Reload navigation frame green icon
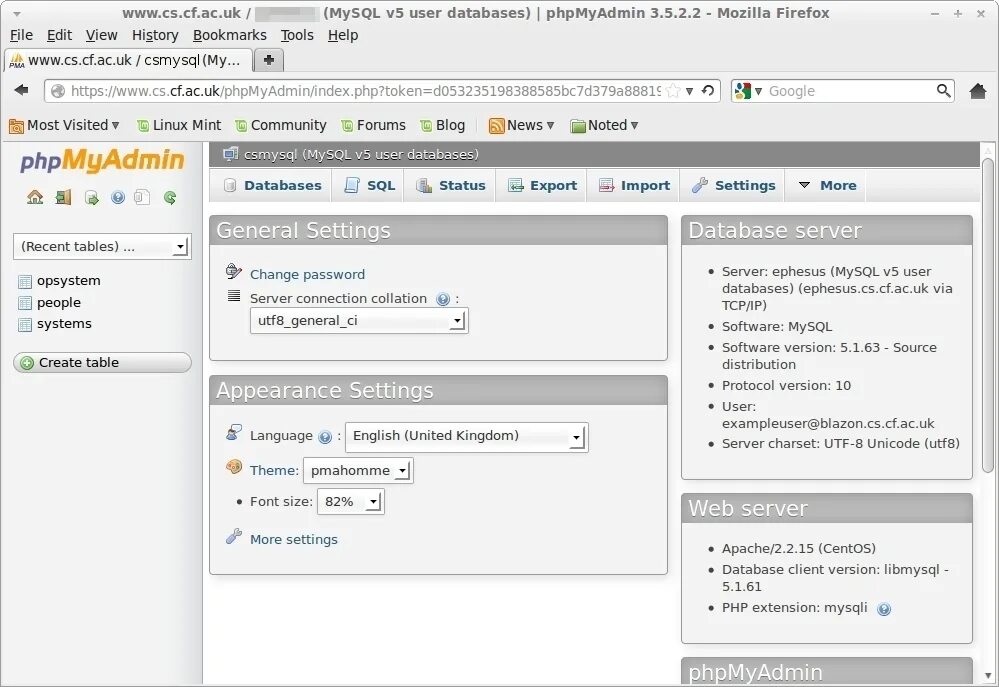This screenshot has width=999, height=687. point(169,198)
